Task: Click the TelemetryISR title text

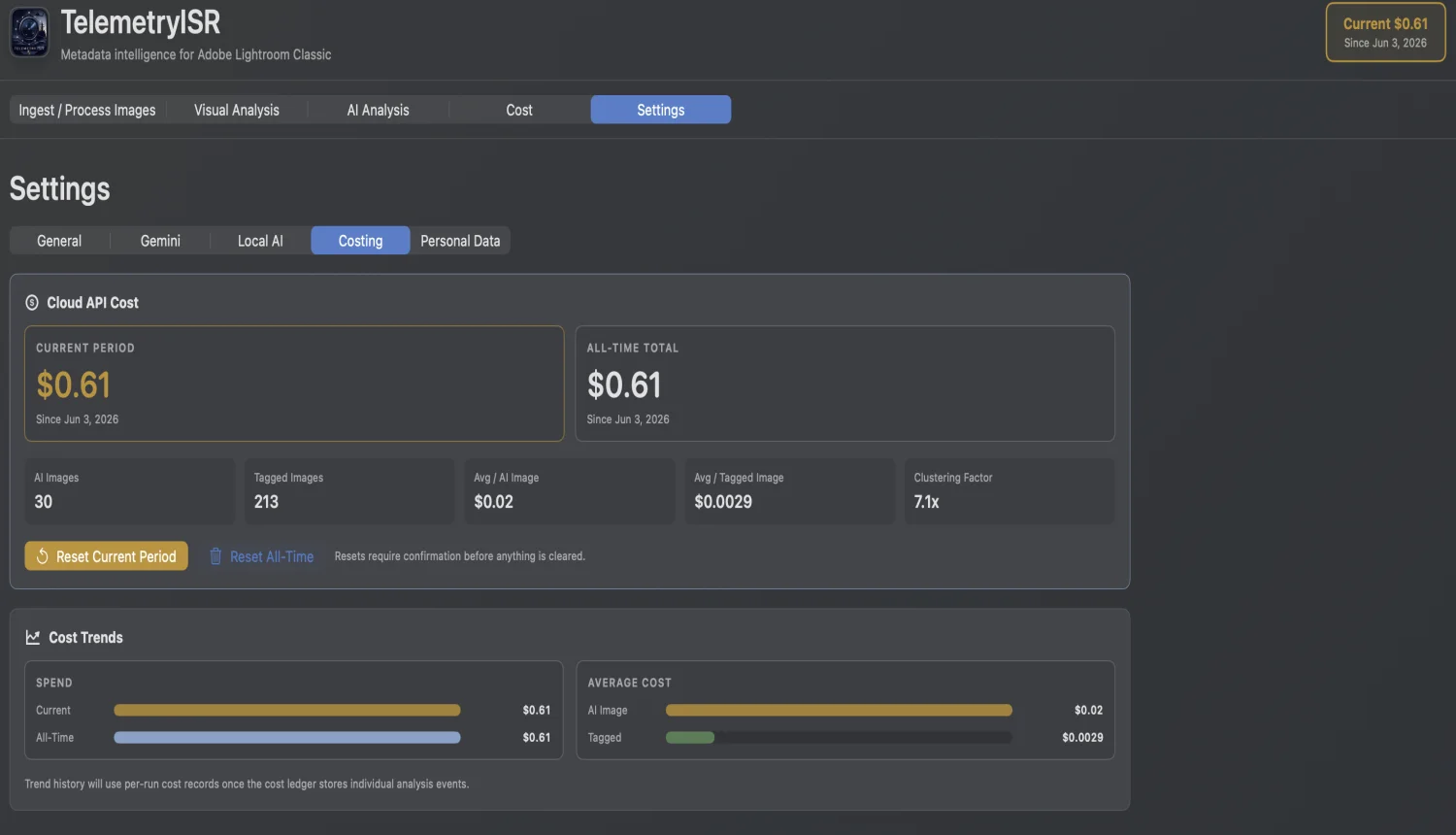Action: click(141, 22)
